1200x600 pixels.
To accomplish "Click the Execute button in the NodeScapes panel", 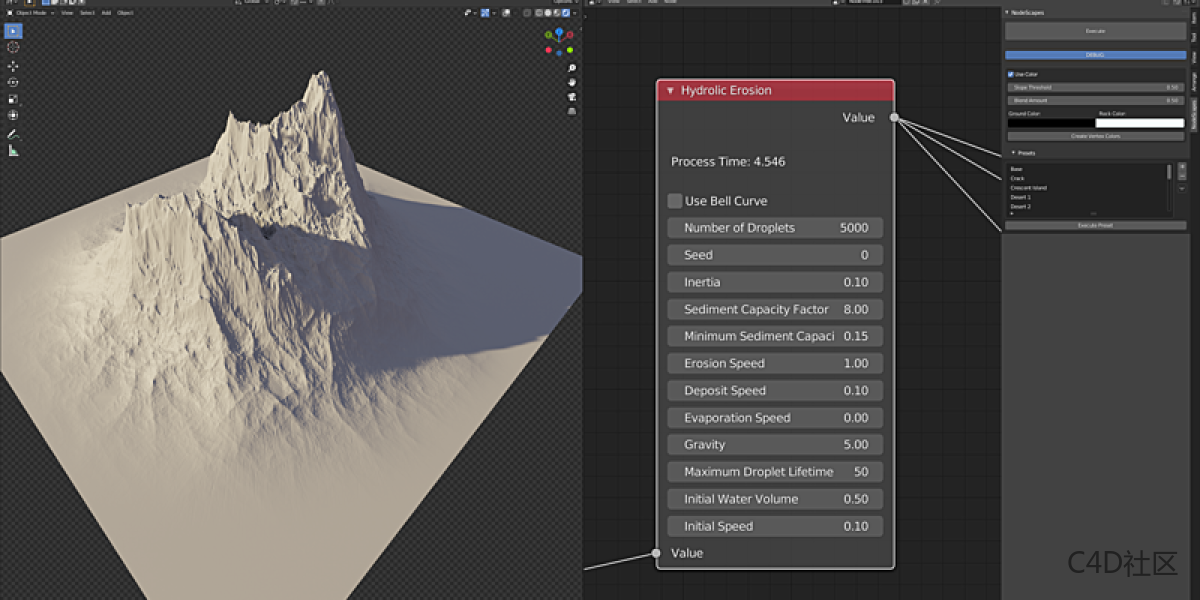I will click(1095, 30).
